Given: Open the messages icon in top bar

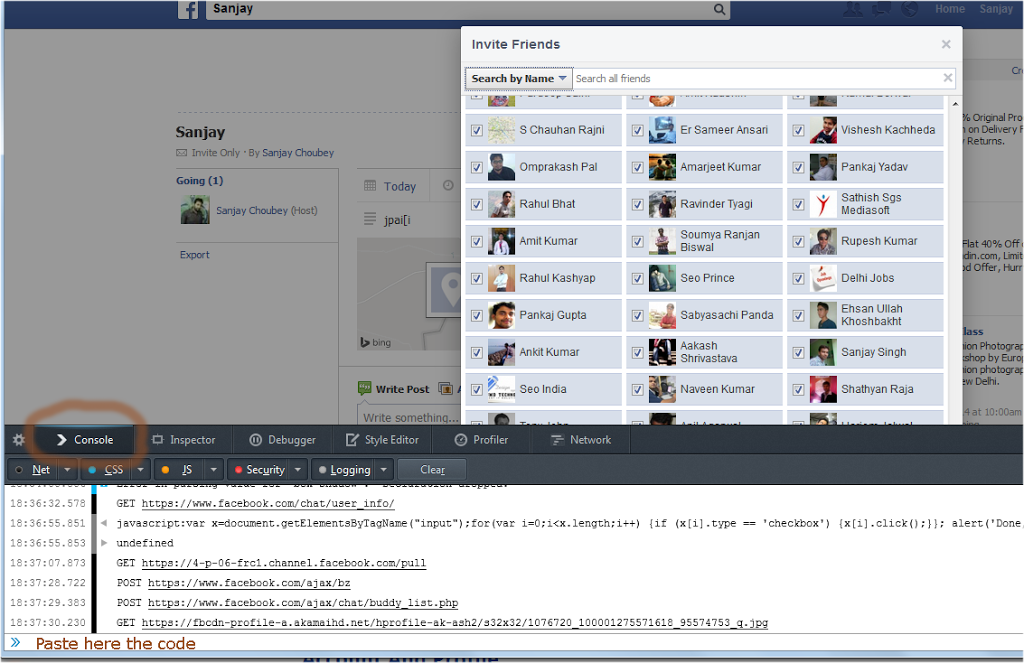Looking at the screenshot, I should (x=881, y=9).
